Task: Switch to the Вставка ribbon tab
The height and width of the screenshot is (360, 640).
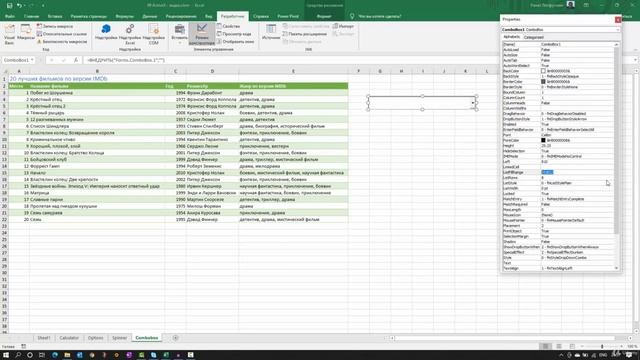Action: [x=55, y=16]
